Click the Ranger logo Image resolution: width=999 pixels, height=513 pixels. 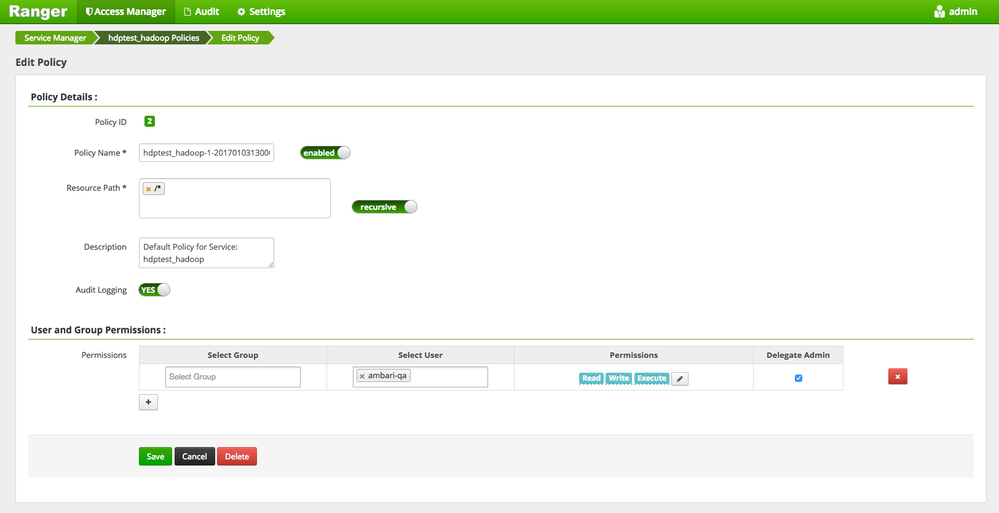[x=38, y=11]
